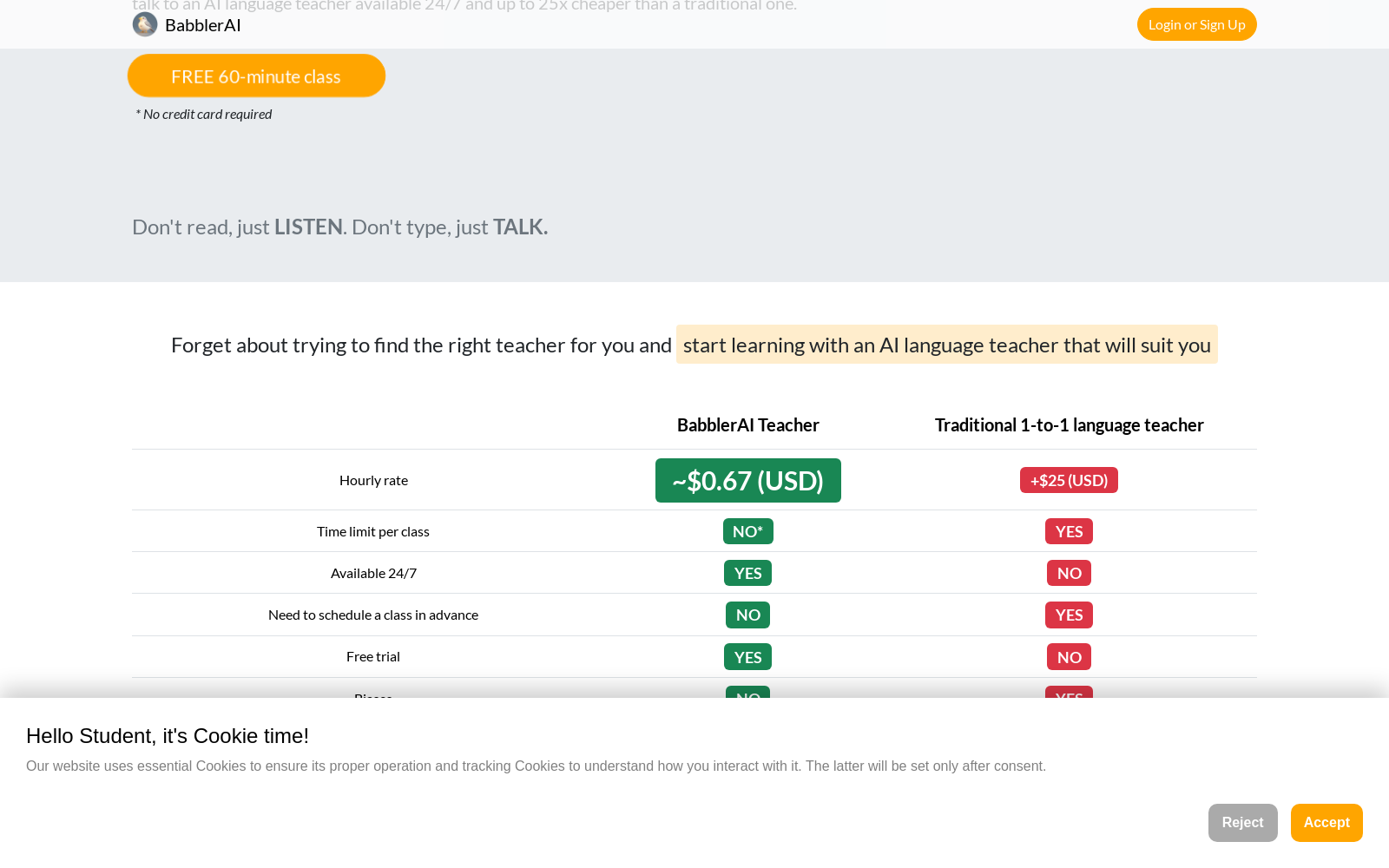The width and height of the screenshot is (1389, 868).
Task: Open the BabblerAI home link
Action: (x=187, y=24)
